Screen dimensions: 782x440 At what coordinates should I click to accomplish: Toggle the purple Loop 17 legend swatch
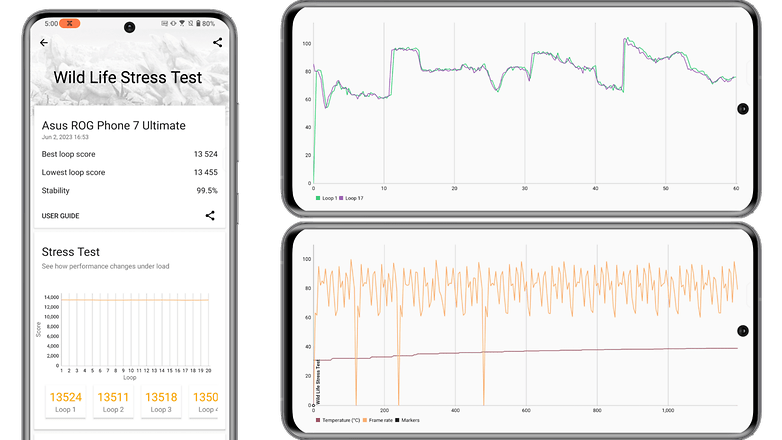click(x=341, y=198)
